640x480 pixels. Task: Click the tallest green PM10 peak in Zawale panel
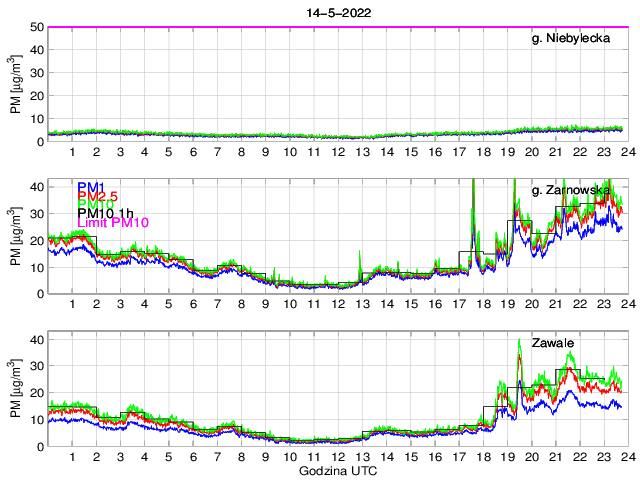519,341
